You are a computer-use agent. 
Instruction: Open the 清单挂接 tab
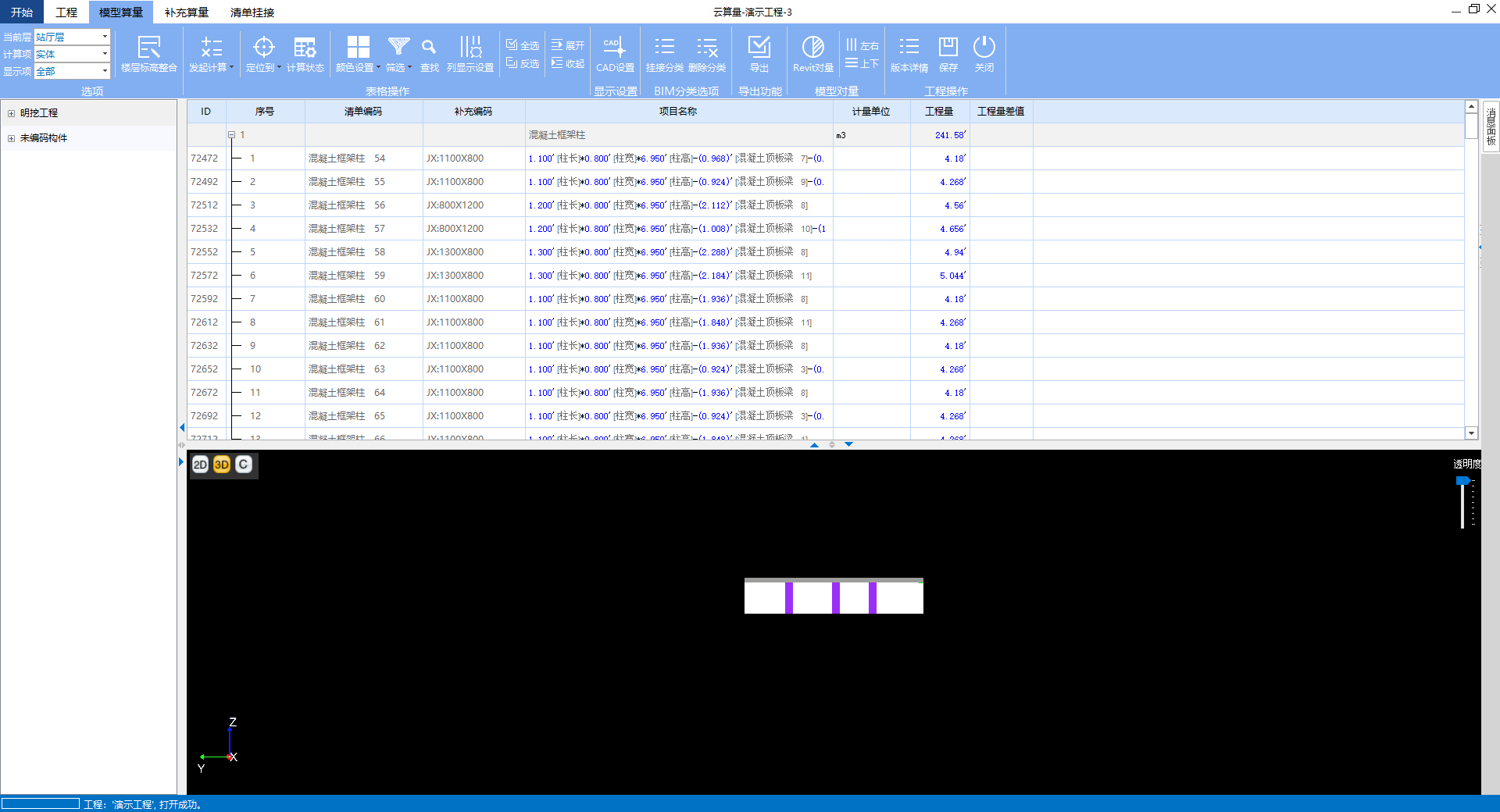tap(252, 12)
